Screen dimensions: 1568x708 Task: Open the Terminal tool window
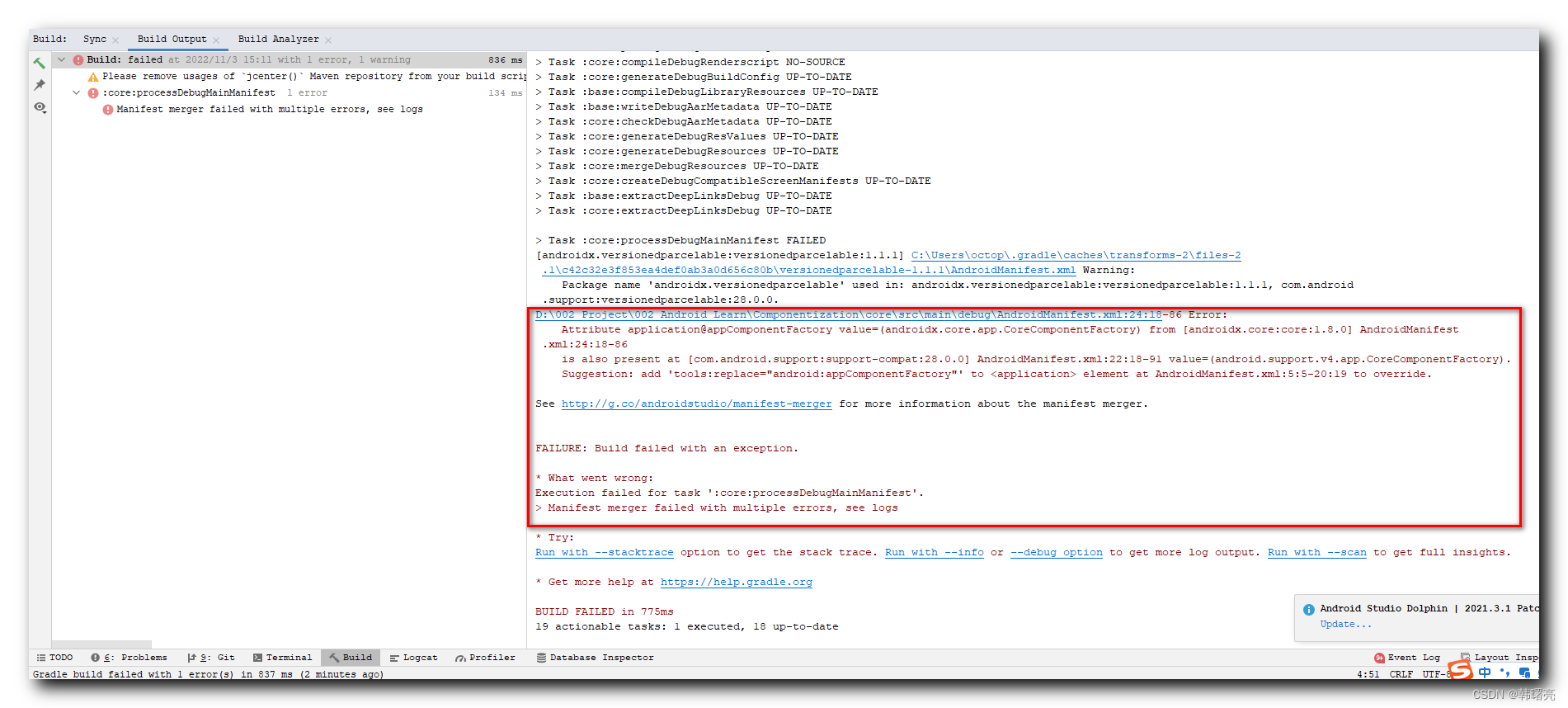tap(282, 658)
